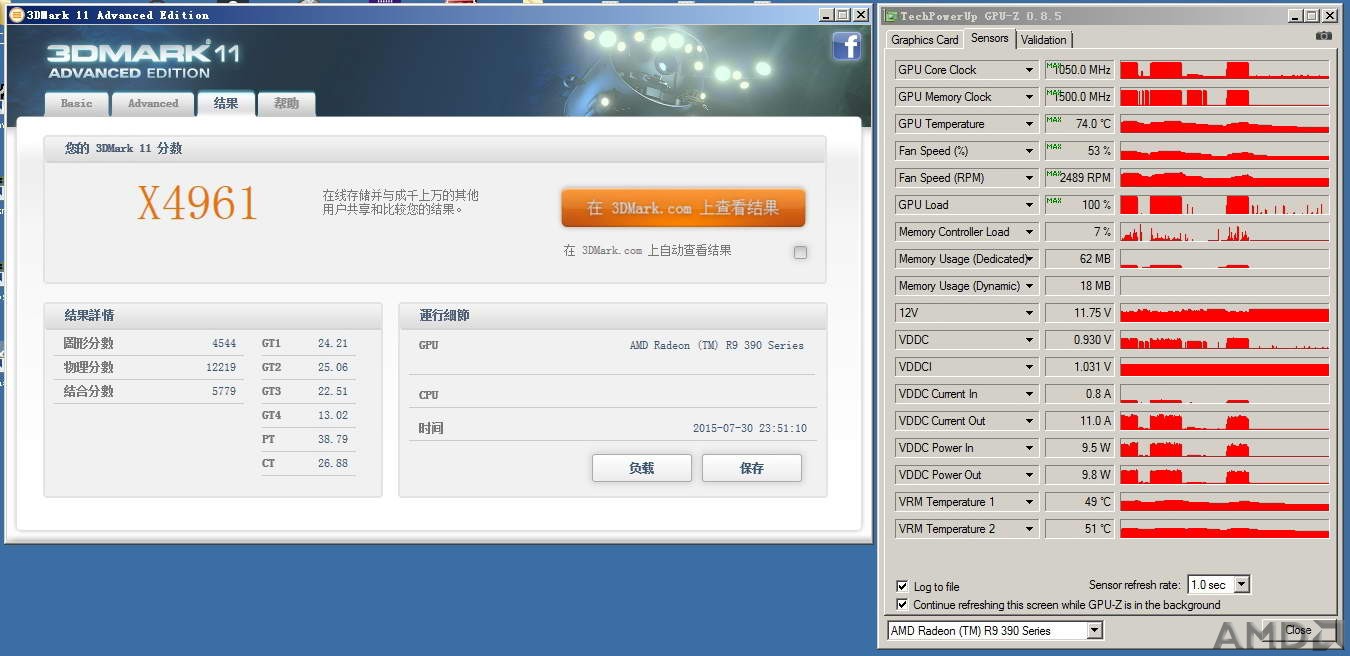Click the 62 MB memory usage reading
The image size is (1350, 656).
[x=1079, y=259]
